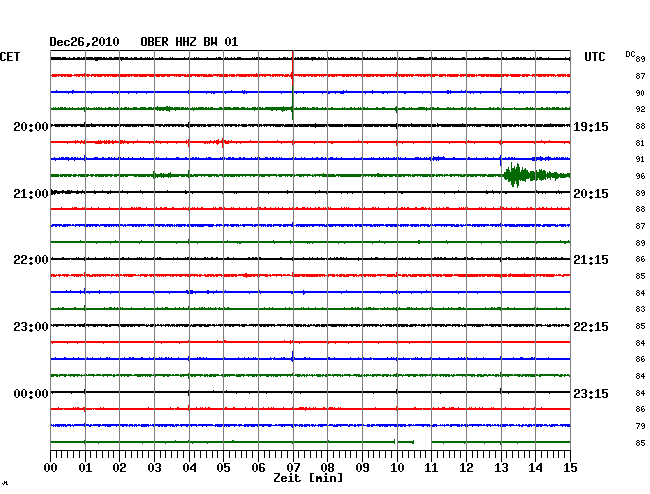Click minute tick label "11"

click(x=432, y=468)
